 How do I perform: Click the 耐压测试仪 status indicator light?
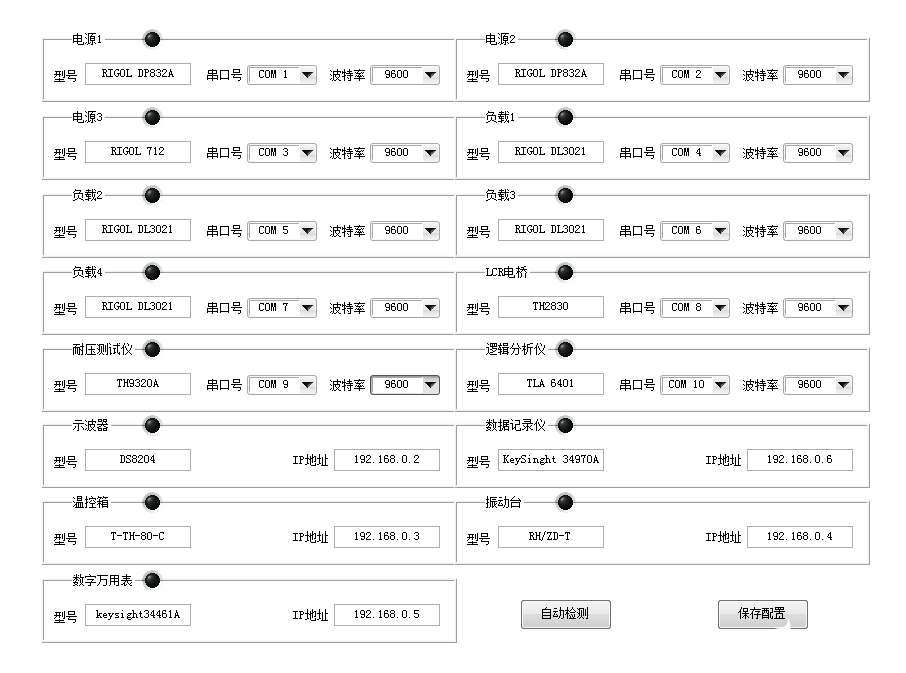[x=152, y=349]
